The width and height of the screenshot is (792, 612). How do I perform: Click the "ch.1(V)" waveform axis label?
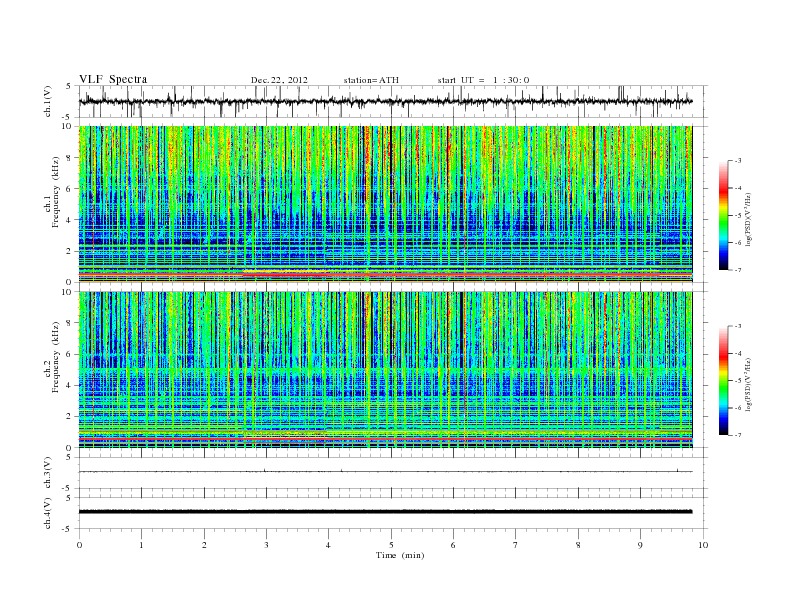point(48,101)
